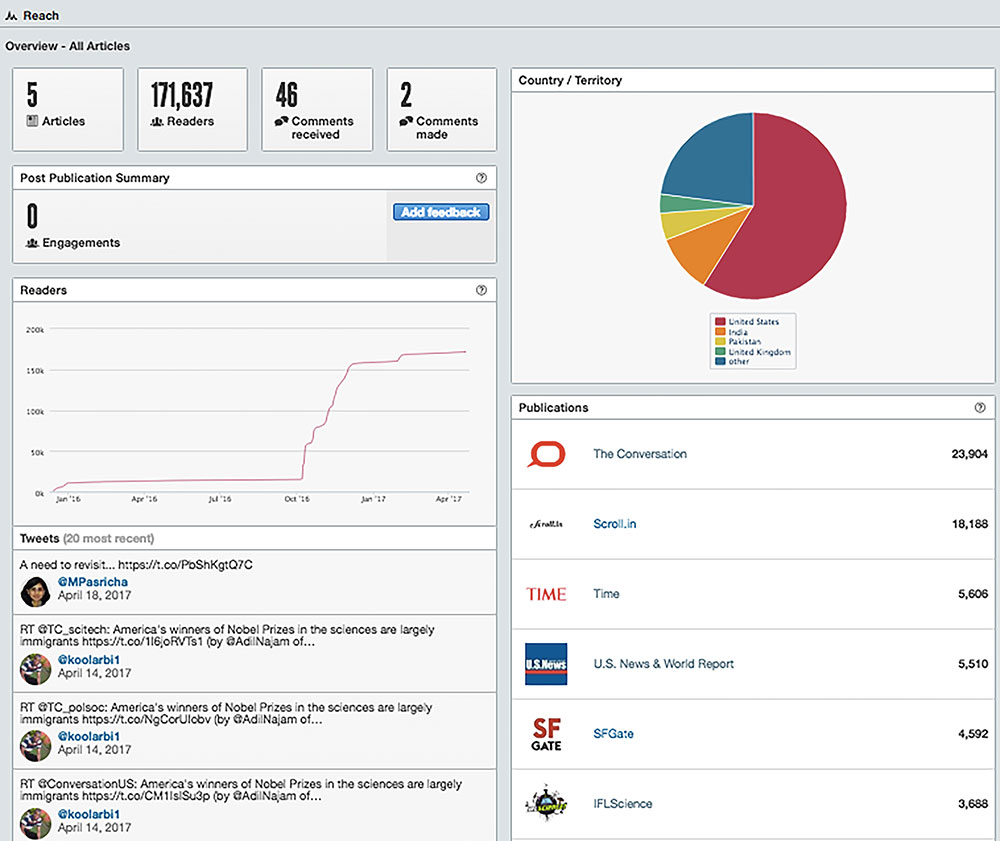Viewport: 1000px width, 841px height.
Task: Click the TIME magazine logo
Action: [x=546, y=594]
